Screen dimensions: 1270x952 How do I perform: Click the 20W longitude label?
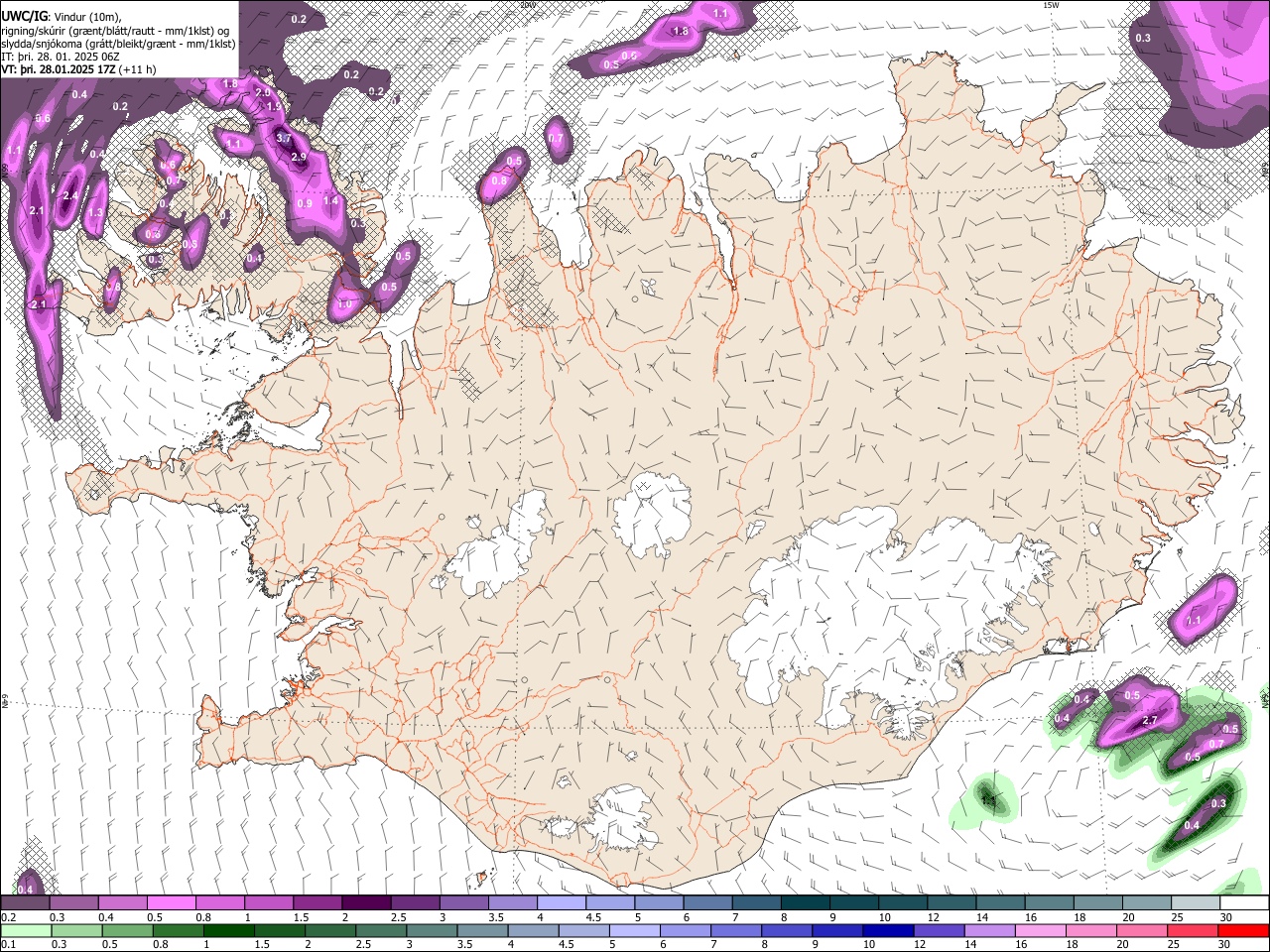click(x=528, y=5)
